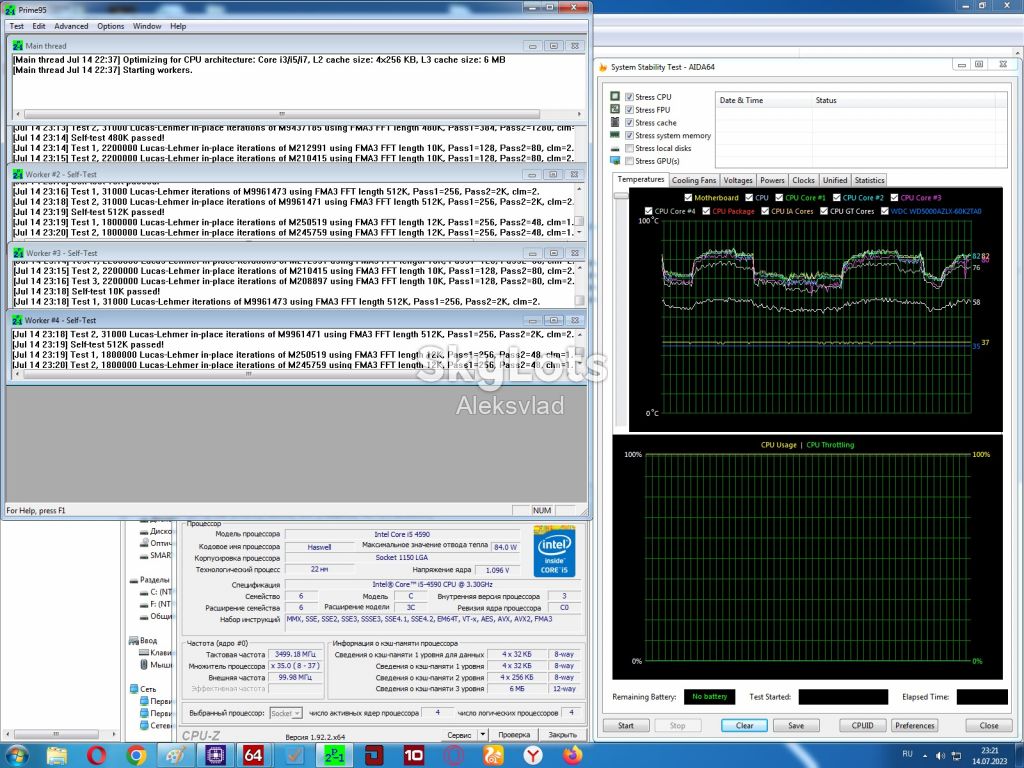Switch to Paint via taskbar icon
The image size is (1024, 768).
(175, 756)
